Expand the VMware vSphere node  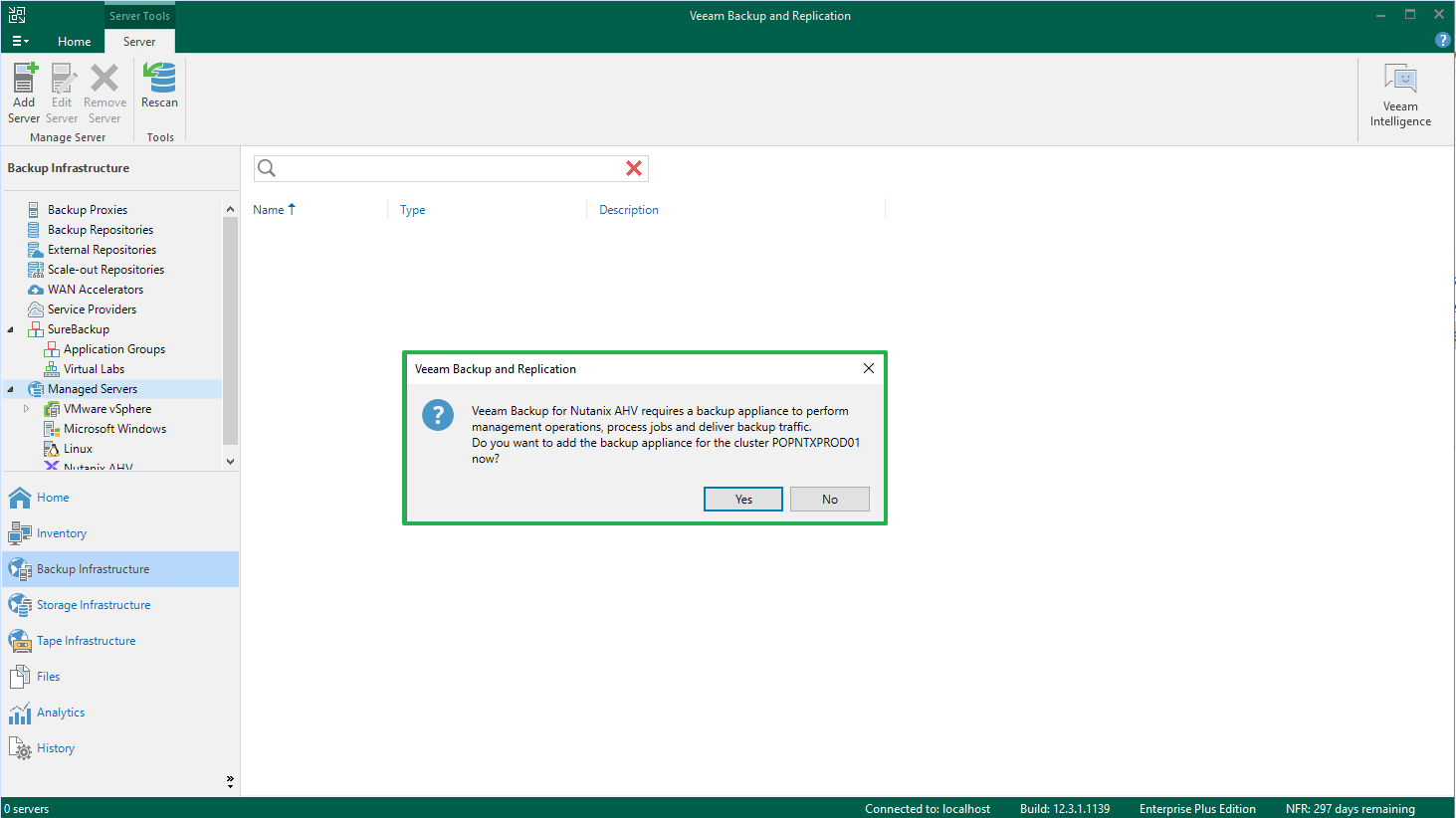point(27,409)
